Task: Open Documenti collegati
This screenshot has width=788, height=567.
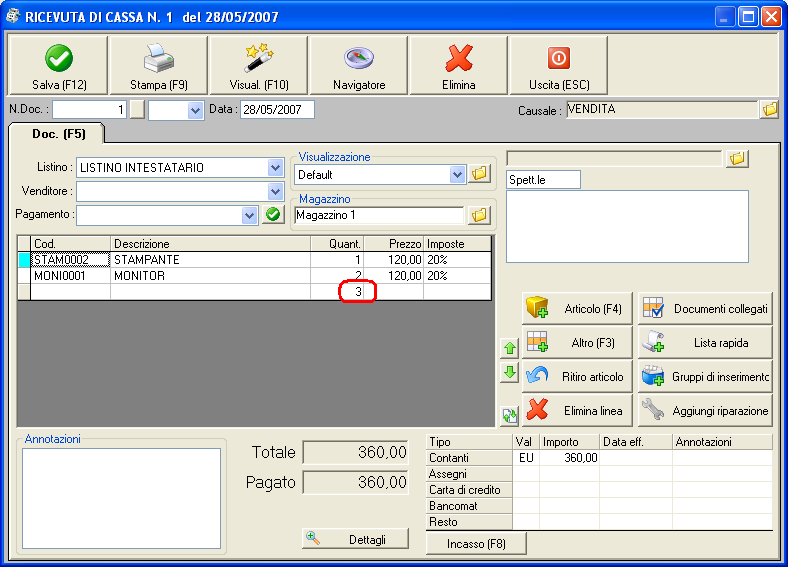Action: pos(705,309)
